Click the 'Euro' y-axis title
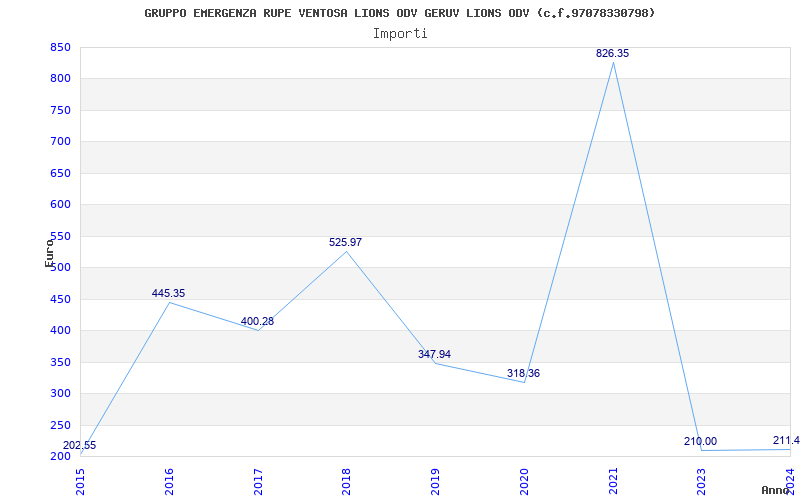800x500 pixels. click(49, 253)
